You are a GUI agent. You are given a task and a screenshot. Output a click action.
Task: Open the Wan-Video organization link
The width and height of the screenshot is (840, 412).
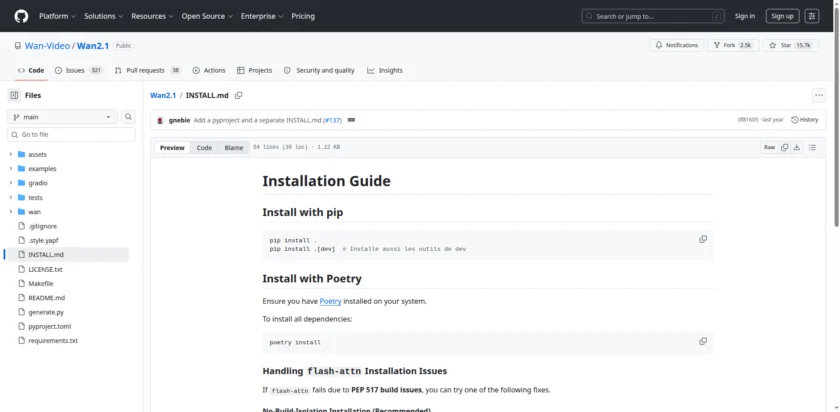point(47,46)
